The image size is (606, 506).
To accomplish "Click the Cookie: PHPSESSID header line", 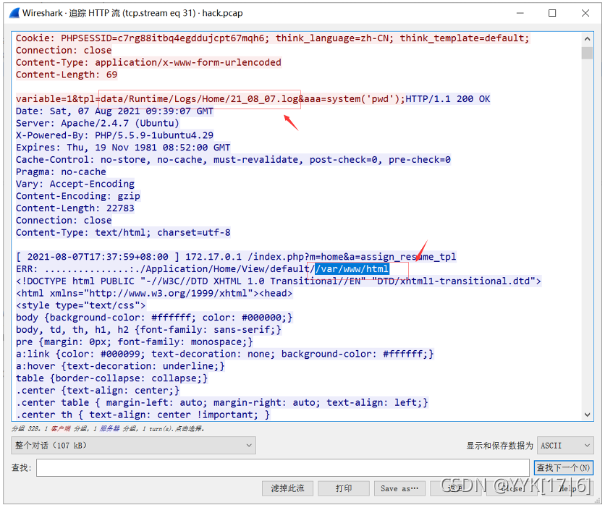I will (272, 38).
